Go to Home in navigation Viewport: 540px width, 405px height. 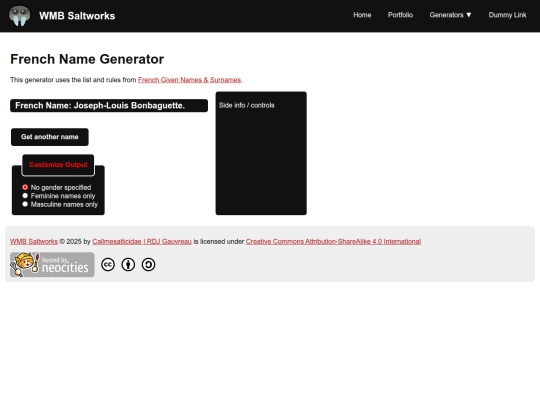pos(362,15)
